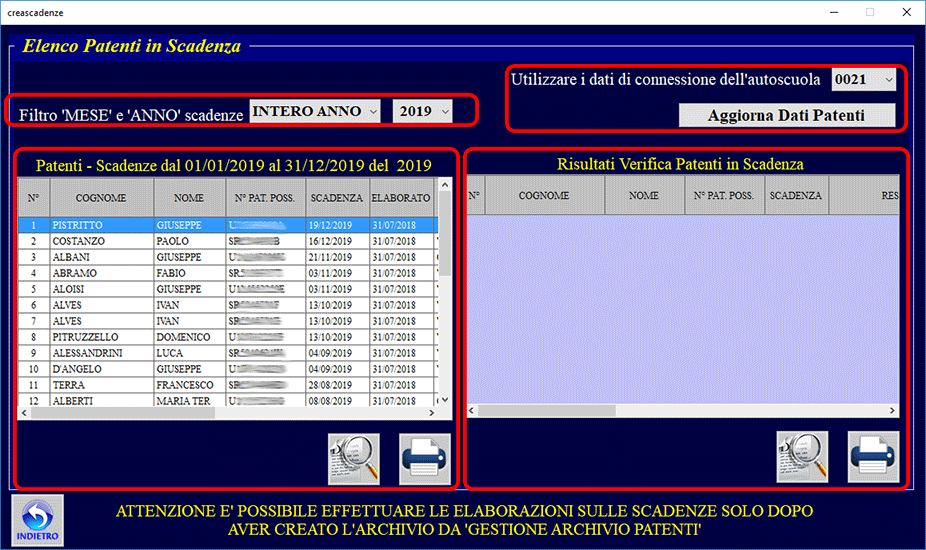
Task: Minimize the creascadenze window
Action: pyautogui.click(x=834, y=12)
